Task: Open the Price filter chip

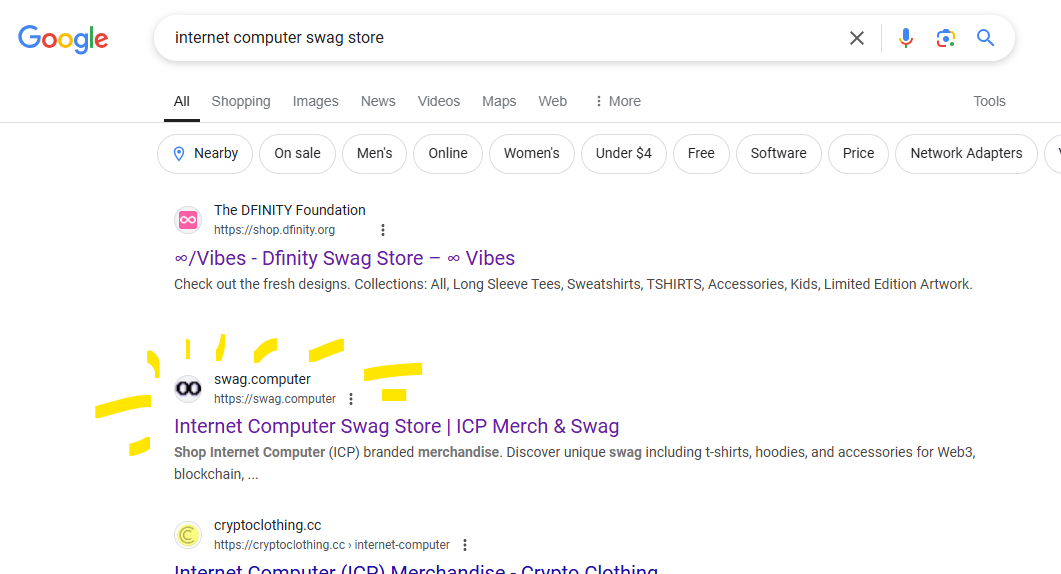Action: point(858,154)
